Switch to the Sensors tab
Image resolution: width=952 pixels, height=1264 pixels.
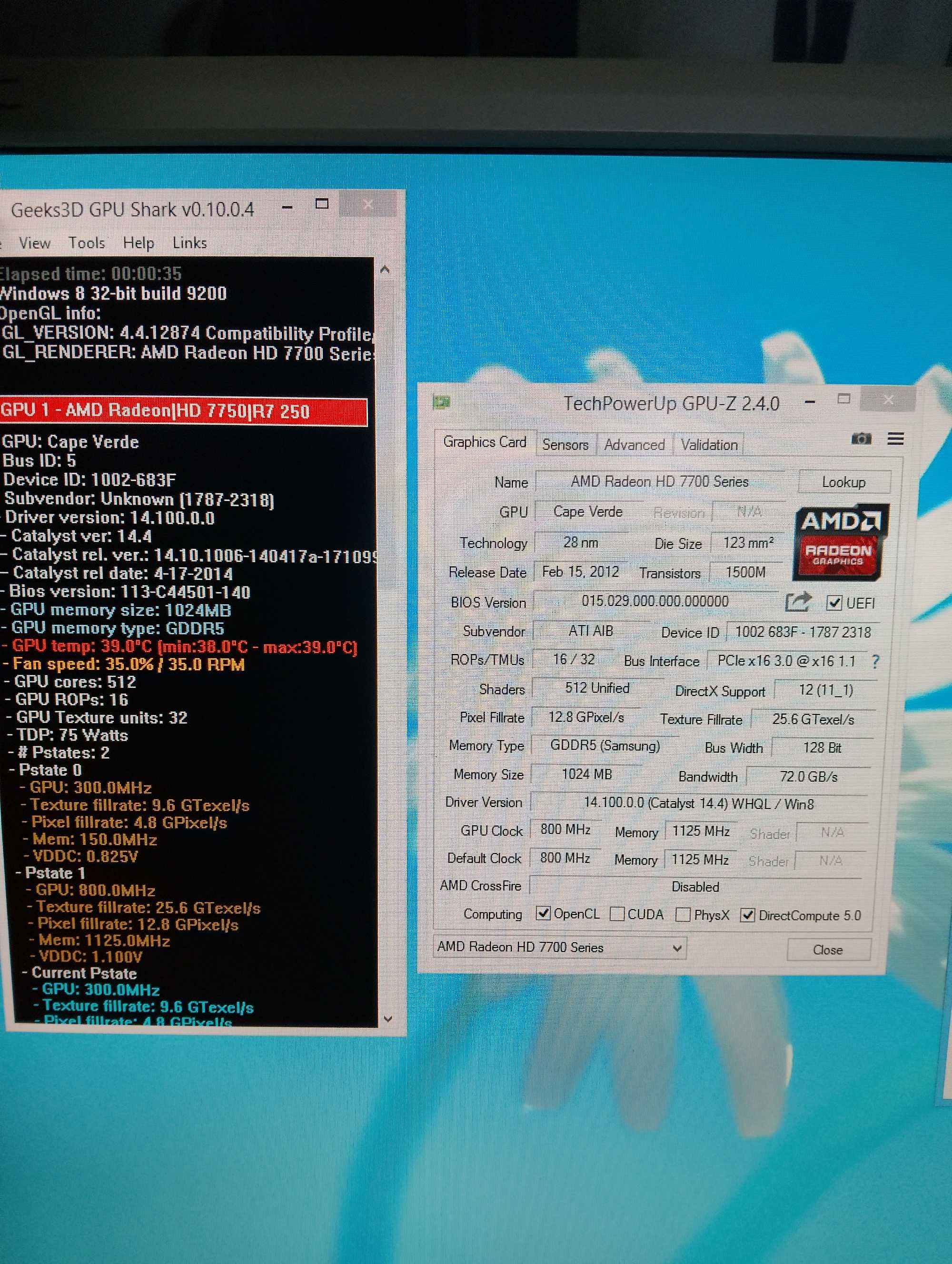pos(565,444)
